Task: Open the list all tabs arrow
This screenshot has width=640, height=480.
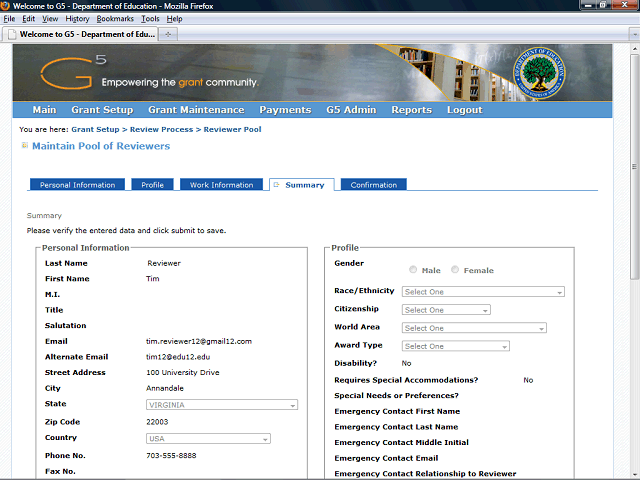Action: point(634,34)
